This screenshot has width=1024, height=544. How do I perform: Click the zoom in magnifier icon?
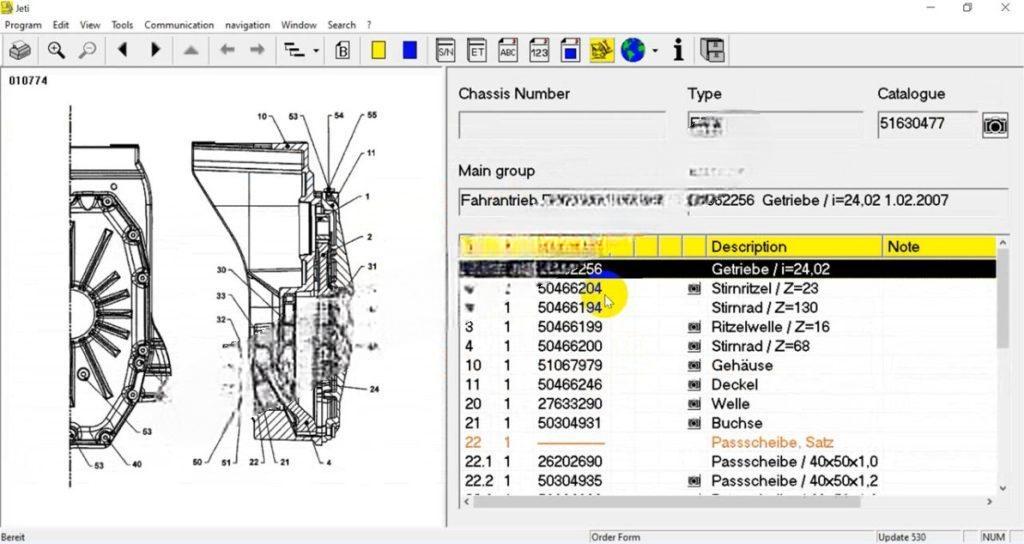(56, 50)
